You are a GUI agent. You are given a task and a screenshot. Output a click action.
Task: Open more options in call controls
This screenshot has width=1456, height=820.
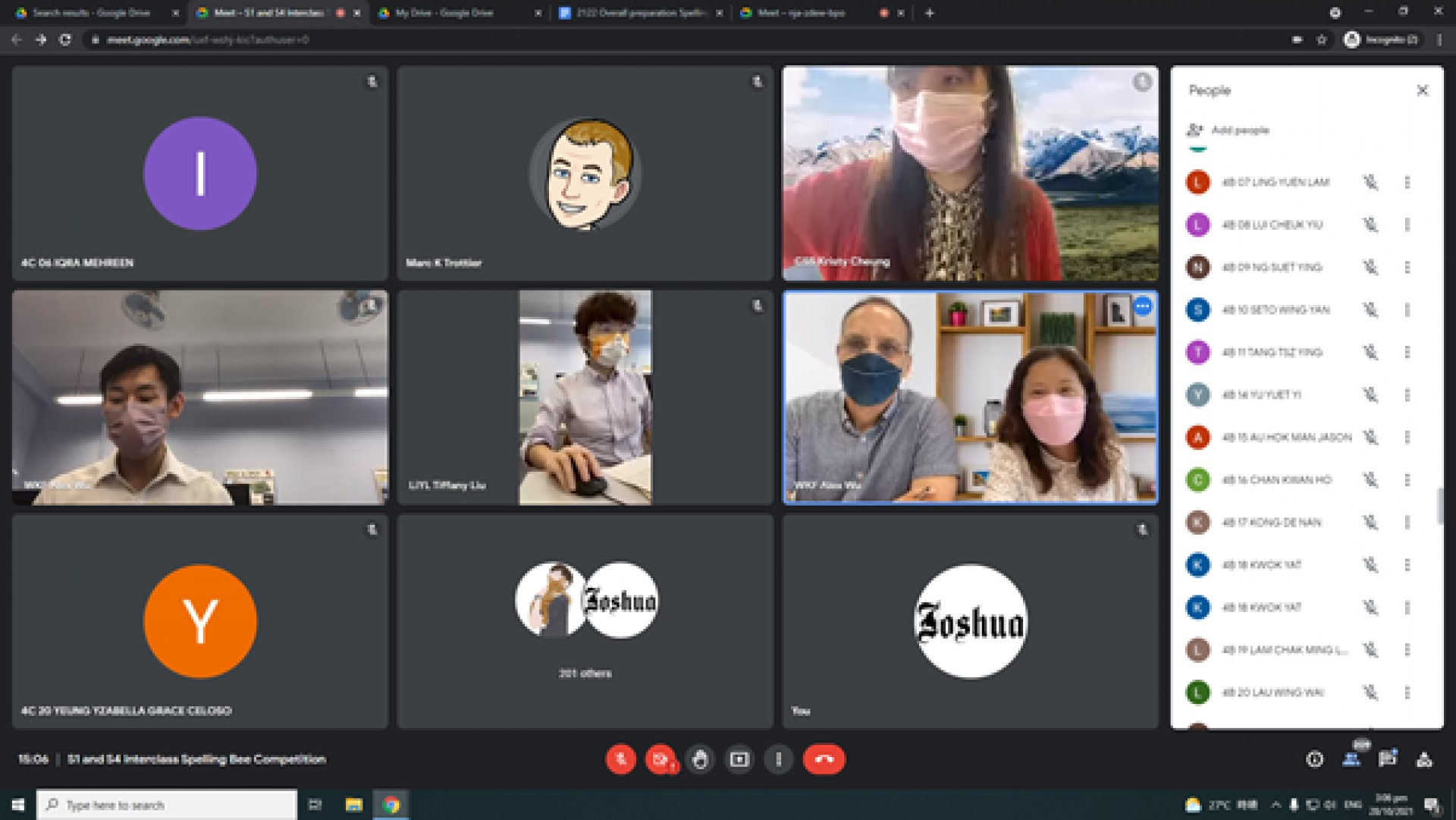click(x=779, y=759)
